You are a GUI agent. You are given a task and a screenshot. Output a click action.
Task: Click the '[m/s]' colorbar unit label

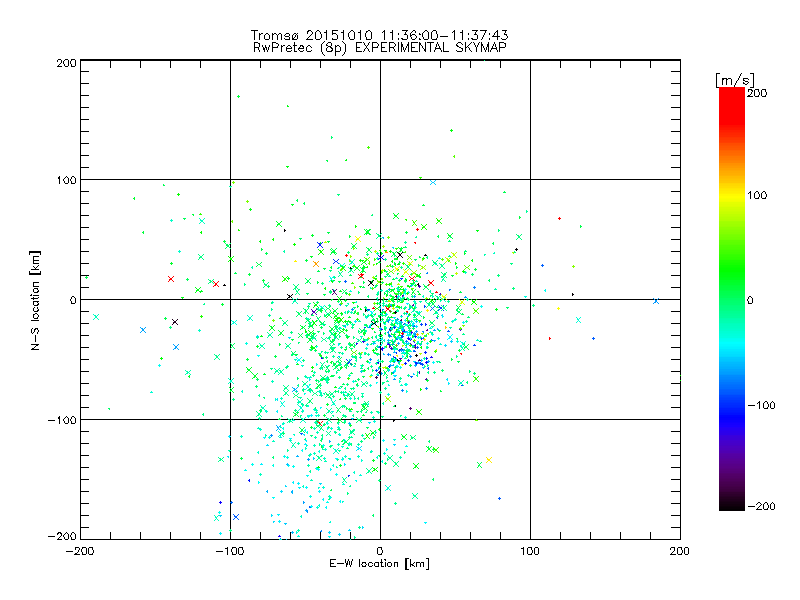point(735,80)
